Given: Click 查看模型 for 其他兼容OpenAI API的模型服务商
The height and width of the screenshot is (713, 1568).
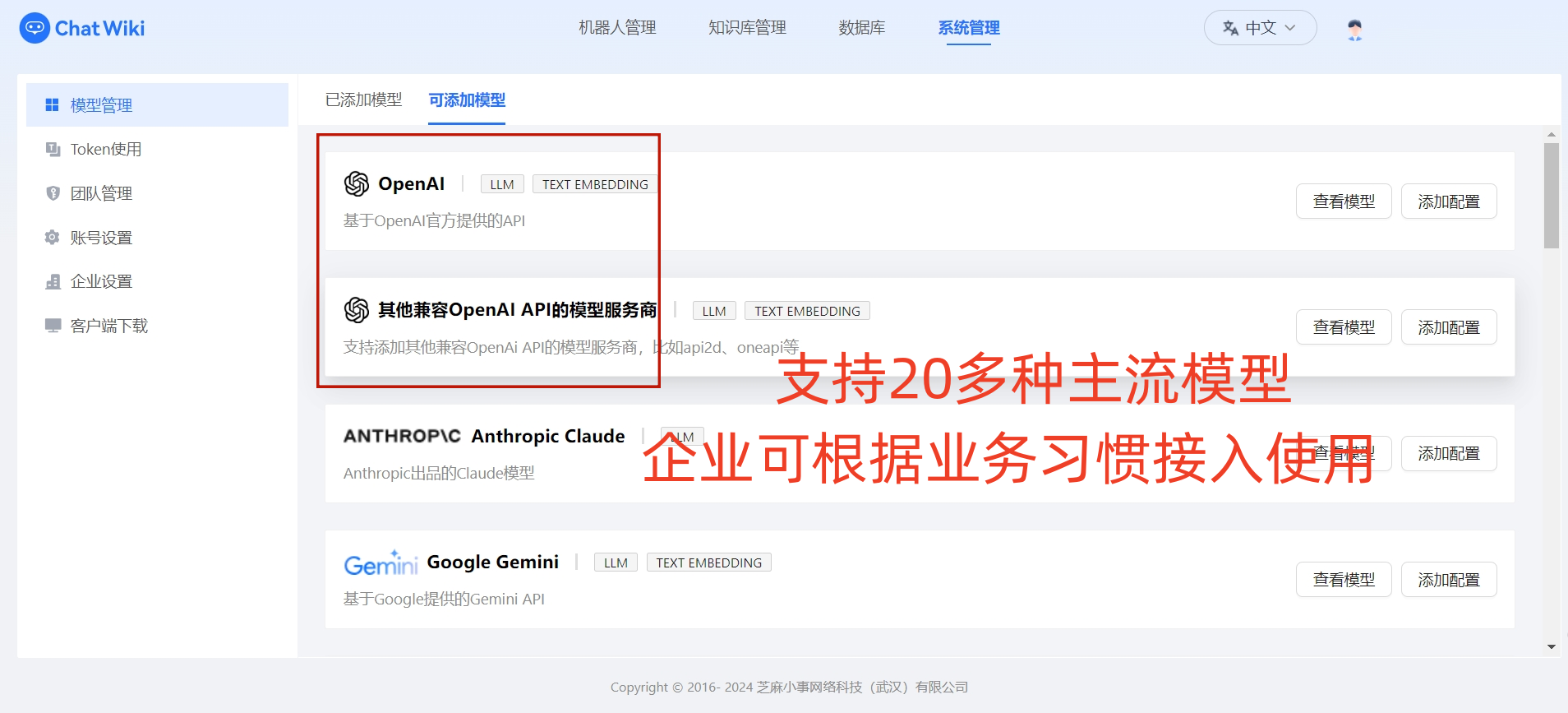Looking at the screenshot, I should tap(1344, 327).
